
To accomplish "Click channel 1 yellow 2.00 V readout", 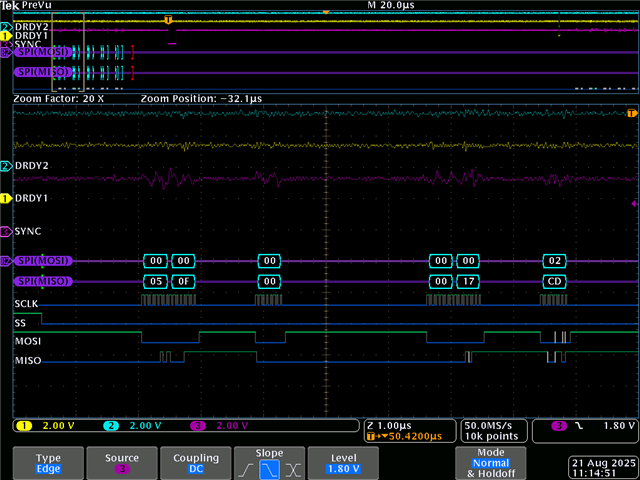I will [45, 426].
